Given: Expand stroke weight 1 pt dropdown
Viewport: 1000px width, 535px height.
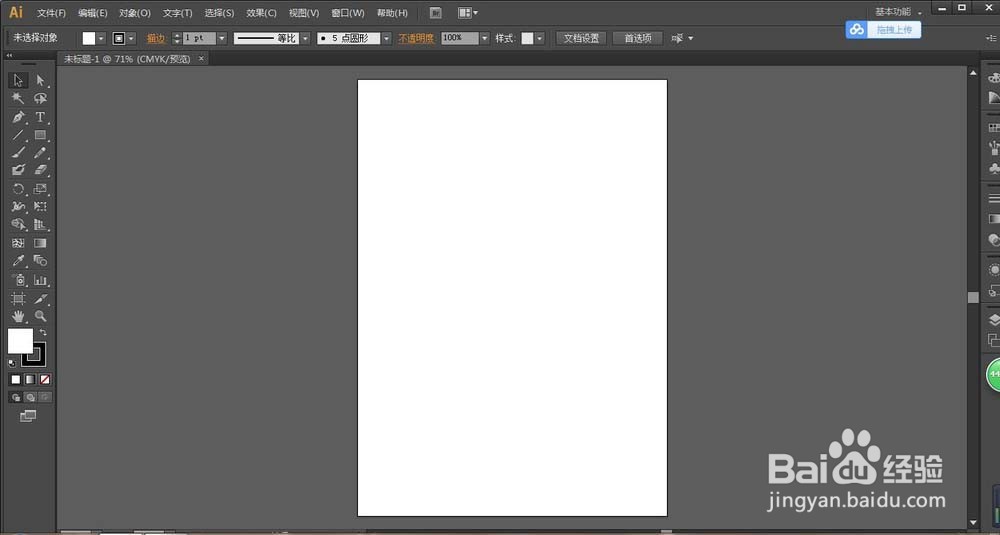Looking at the screenshot, I should 221,38.
